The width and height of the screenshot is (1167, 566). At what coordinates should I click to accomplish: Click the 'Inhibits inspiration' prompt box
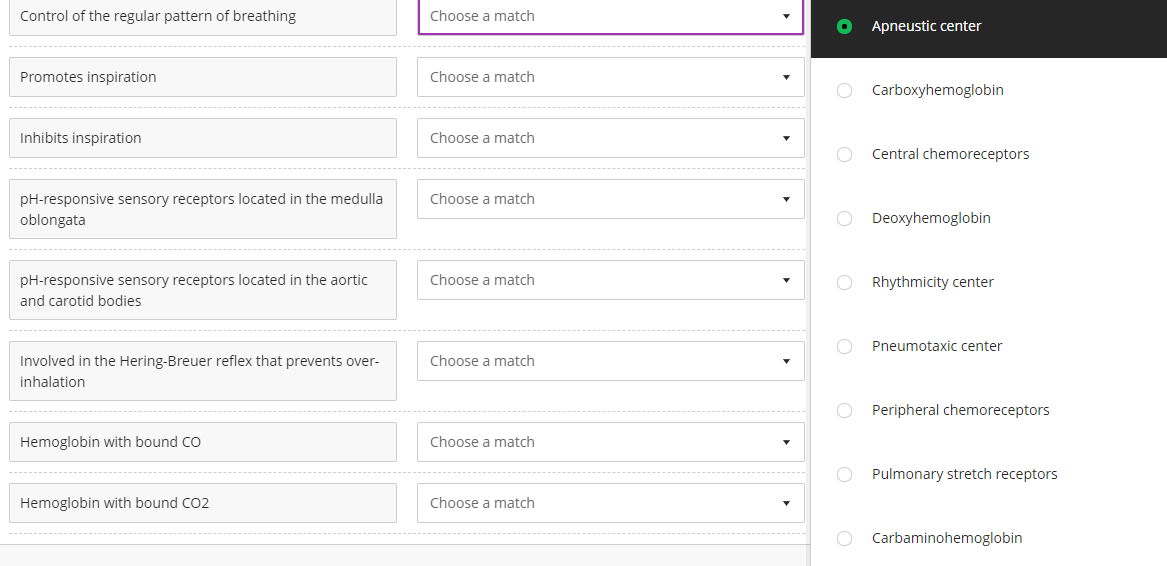tap(203, 138)
